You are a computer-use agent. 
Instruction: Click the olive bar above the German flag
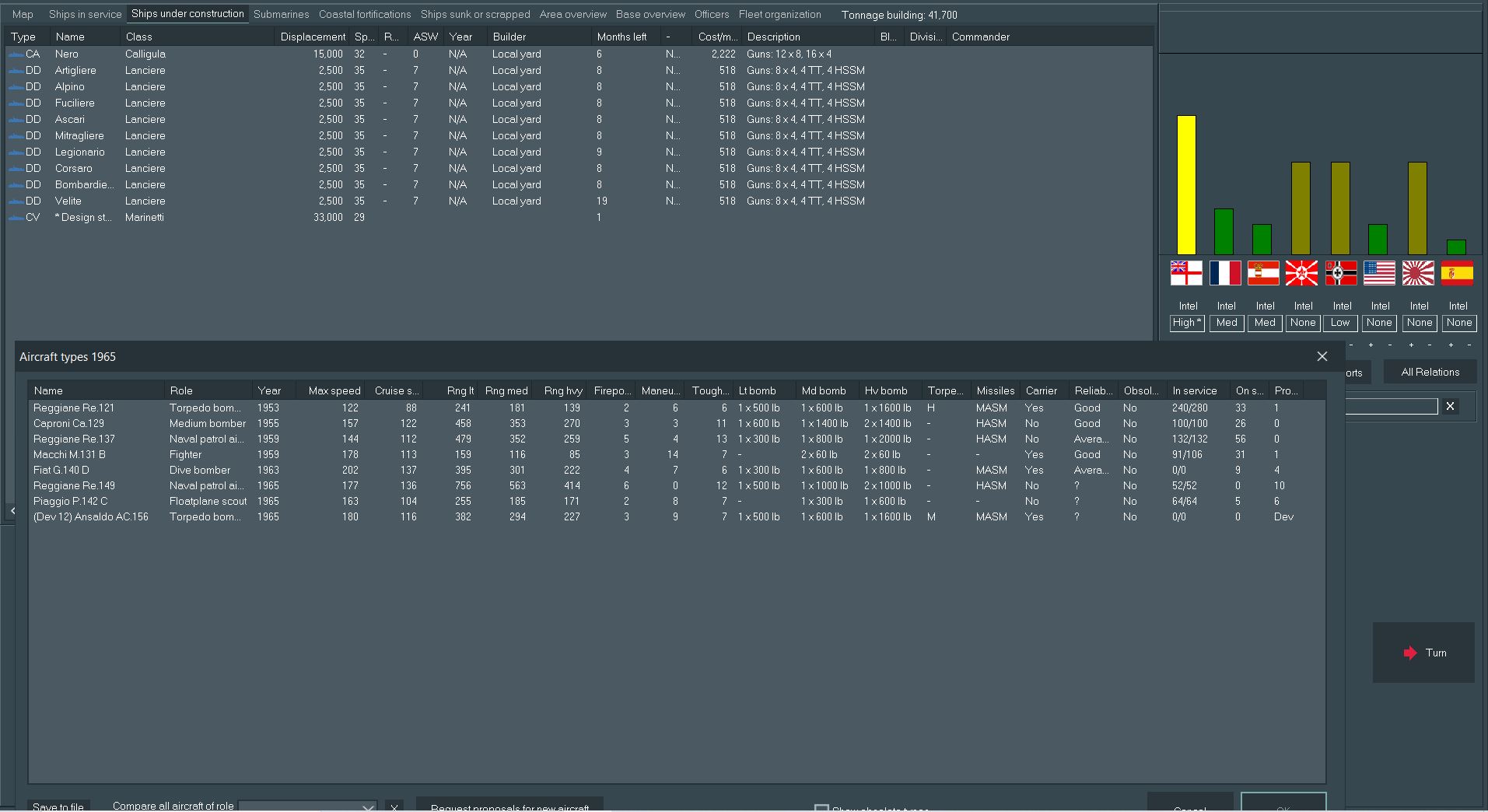1340,208
